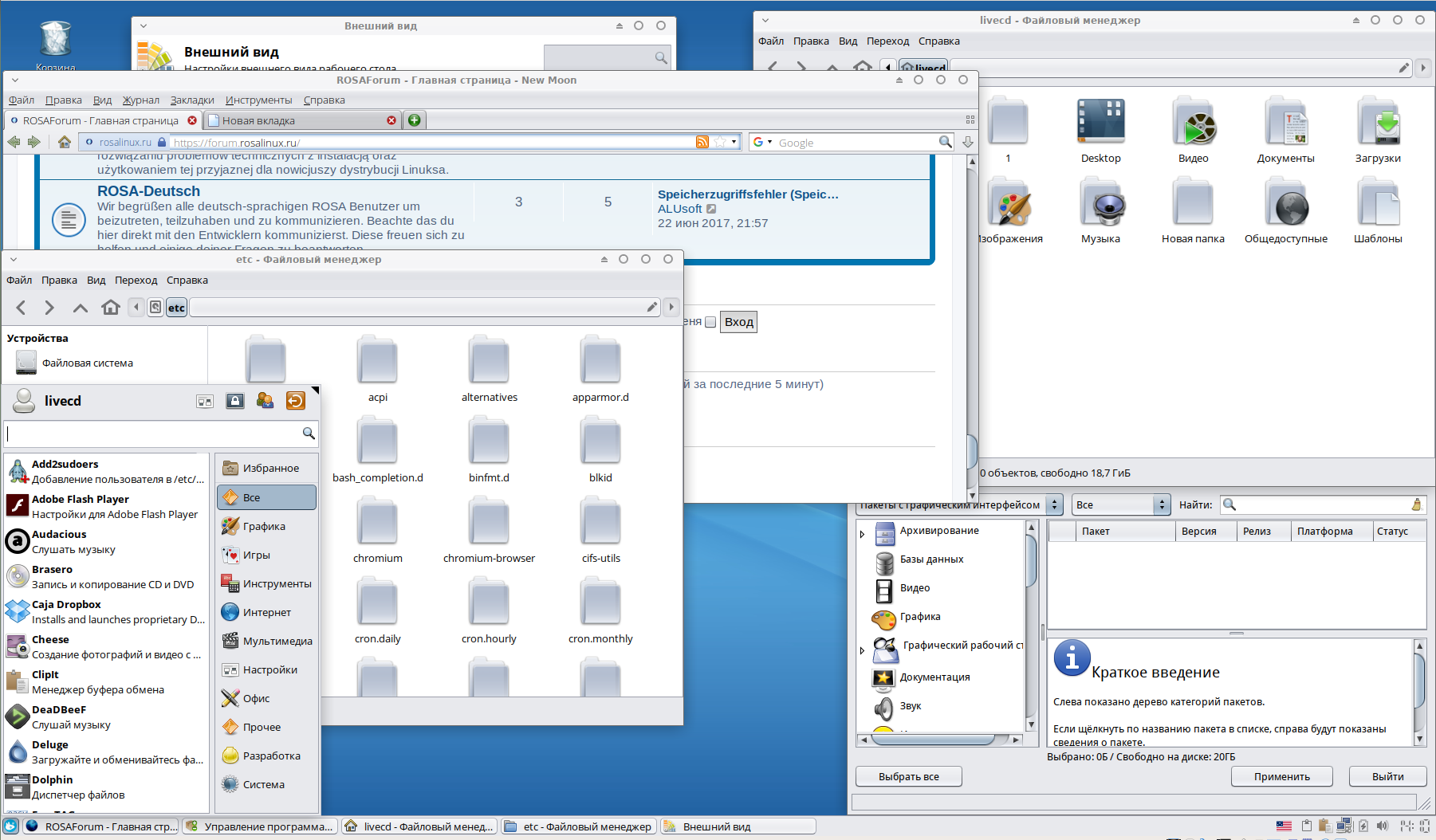
Task: Expand the Графический рабочий стол category
Action: (x=862, y=650)
